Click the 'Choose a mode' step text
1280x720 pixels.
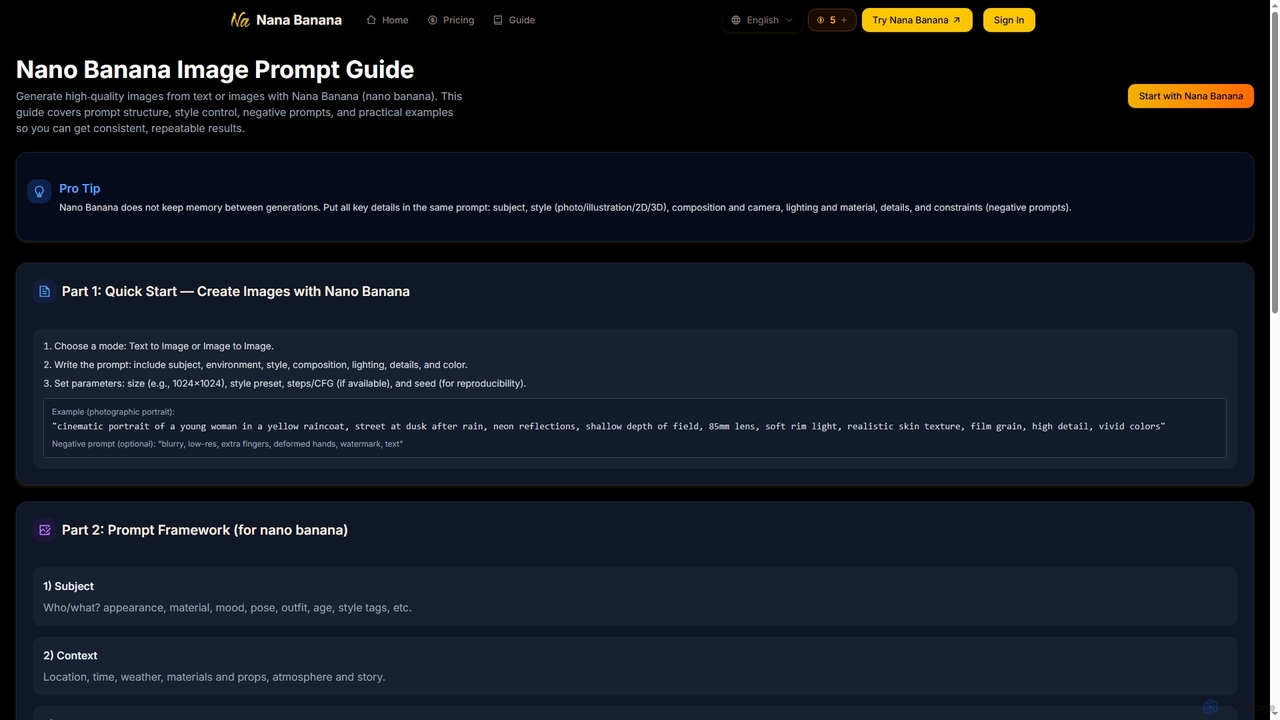point(159,346)
